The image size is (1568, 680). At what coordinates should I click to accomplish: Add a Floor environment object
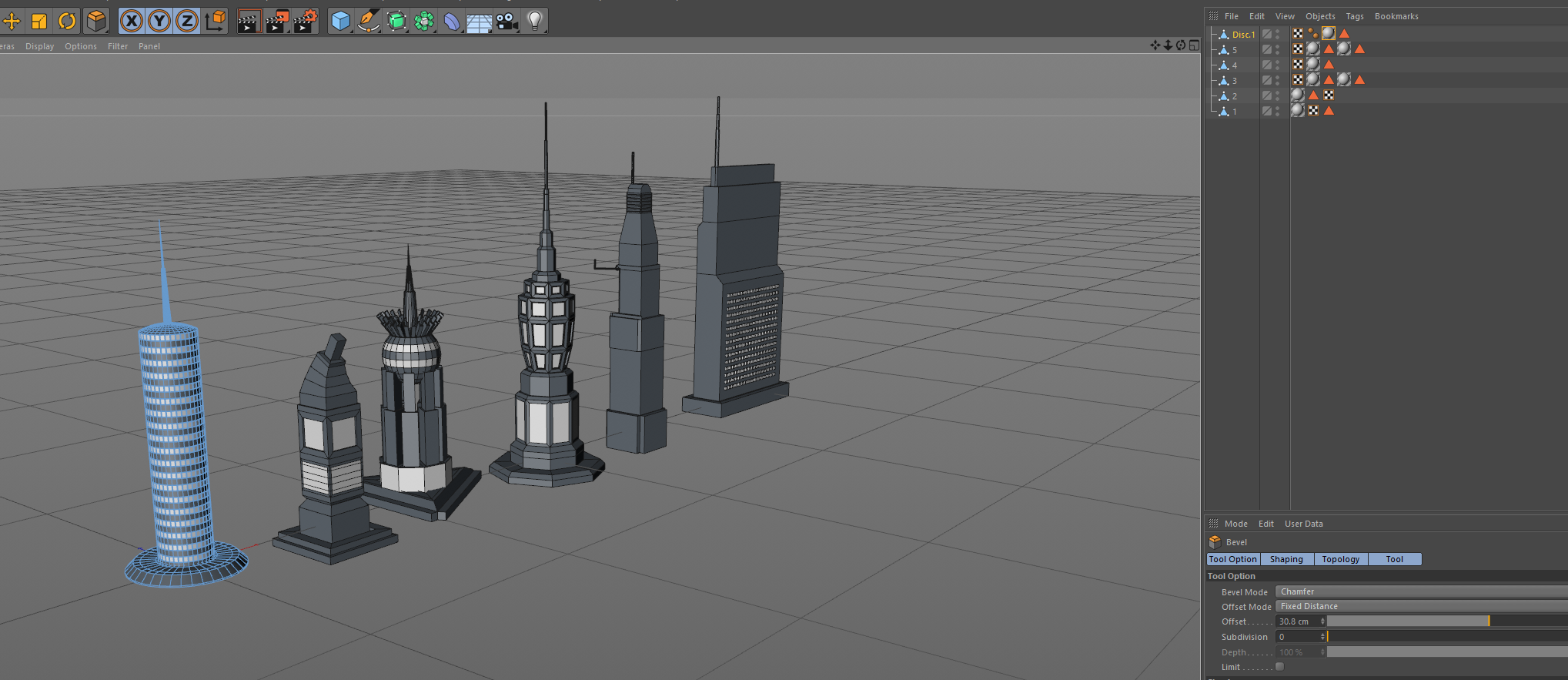(x=479, y=22)
